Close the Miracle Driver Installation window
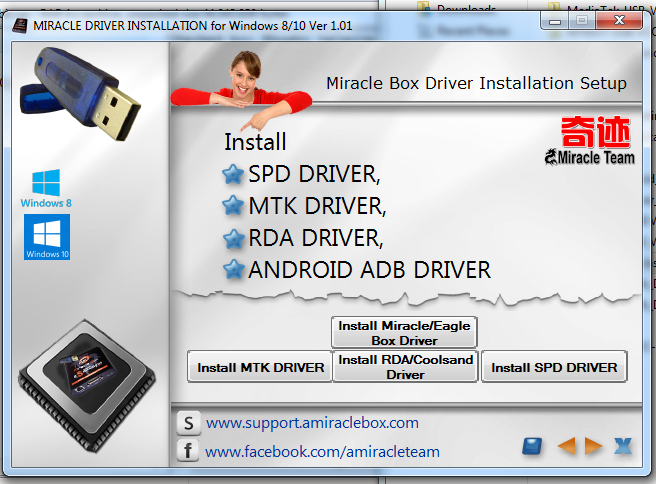 [619, 20]
